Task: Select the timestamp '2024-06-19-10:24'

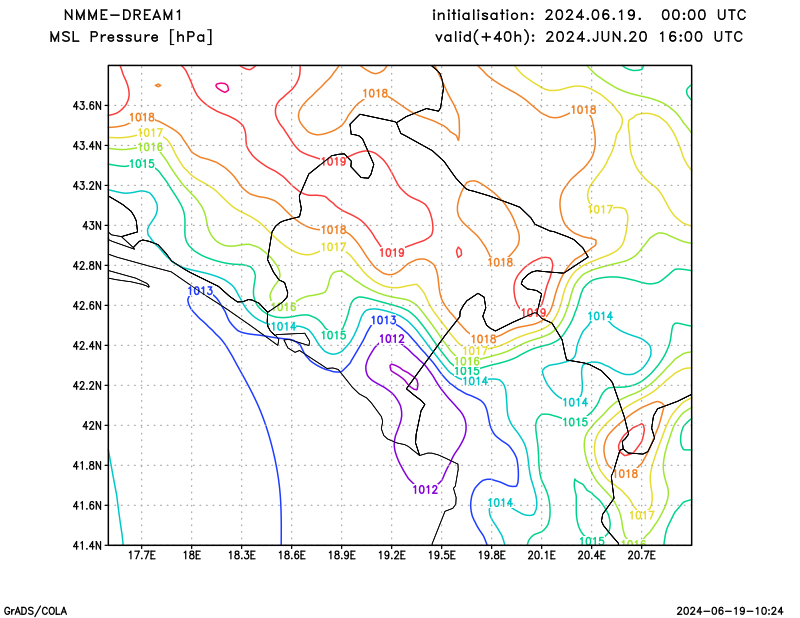Action: pyautogui.click(x=730, y=611)
